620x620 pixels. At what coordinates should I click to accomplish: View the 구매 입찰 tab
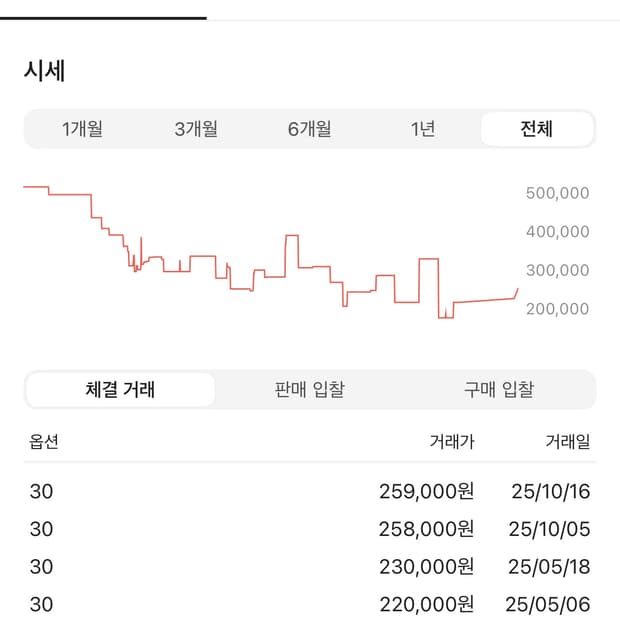click(499, 390)
